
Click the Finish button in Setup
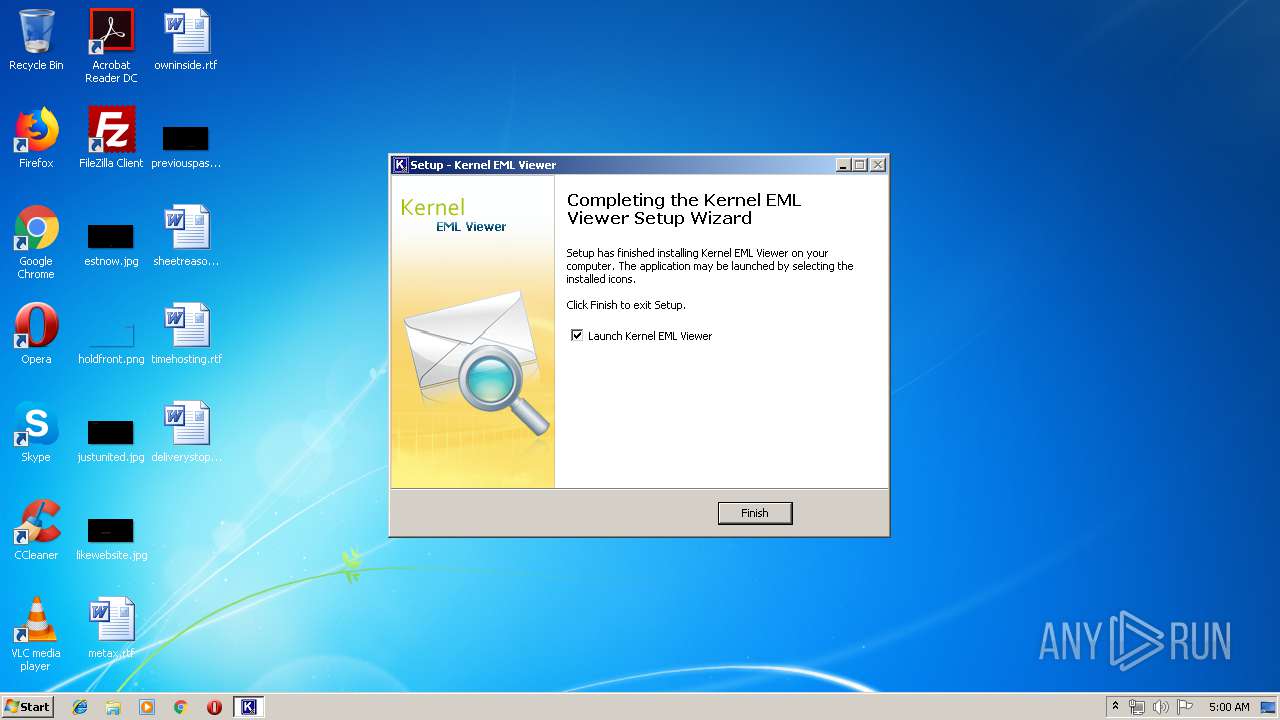pyautogui.click(x=755, y=513)
